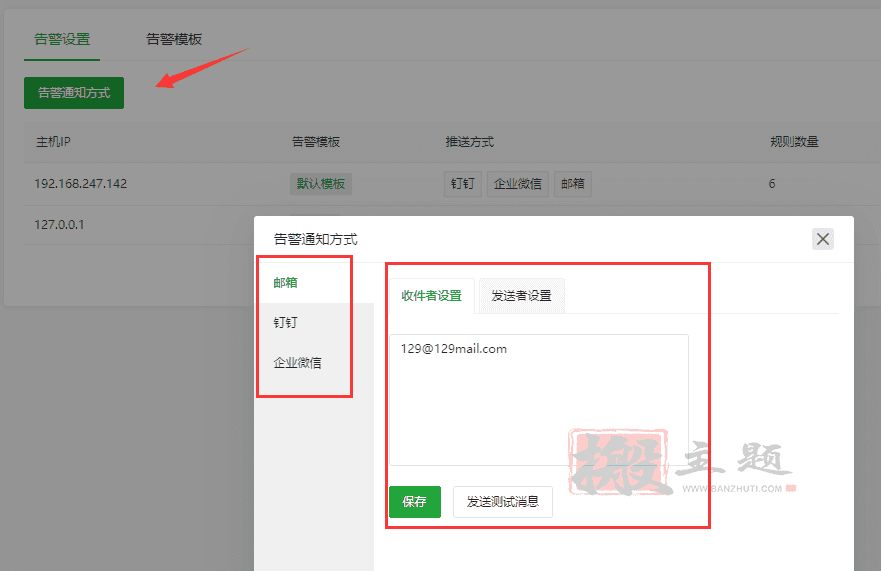Save recipient settings with 保存
881x571 pixels.
pos(415,501)
